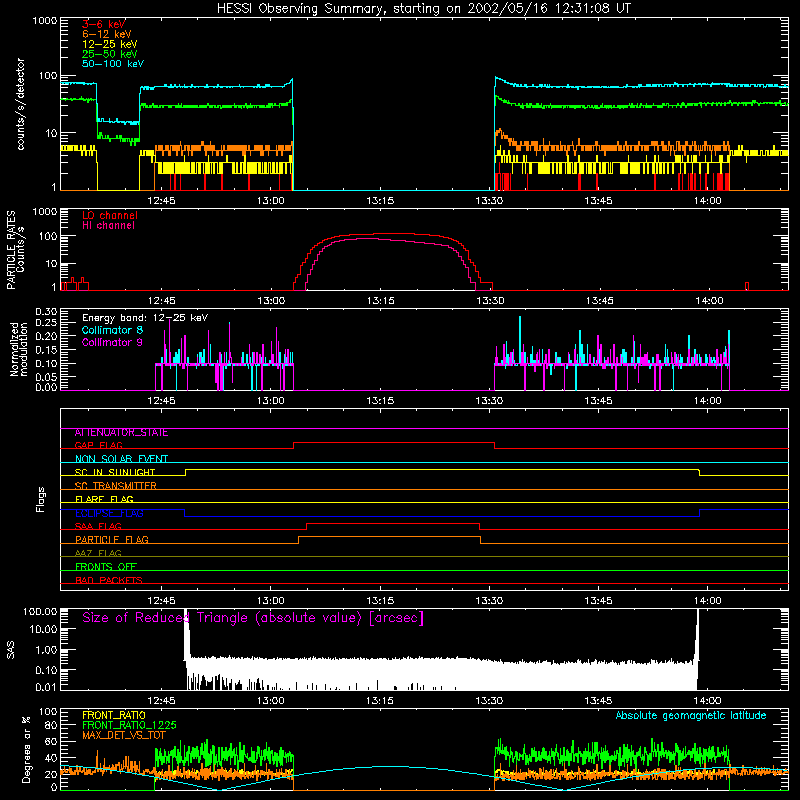Click the Flags panel axis label

41,499
